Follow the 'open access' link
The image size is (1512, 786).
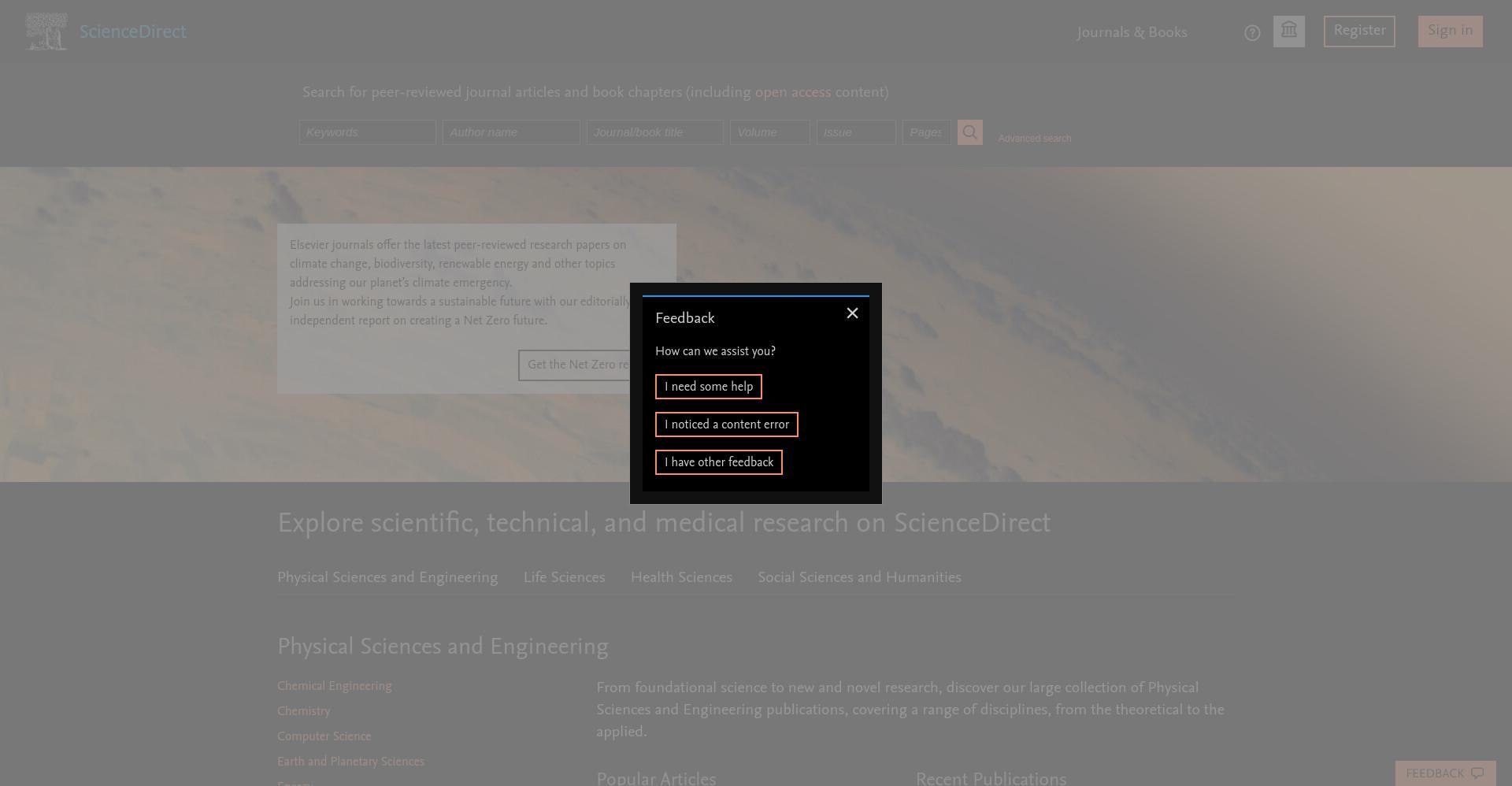pos(793,92)
